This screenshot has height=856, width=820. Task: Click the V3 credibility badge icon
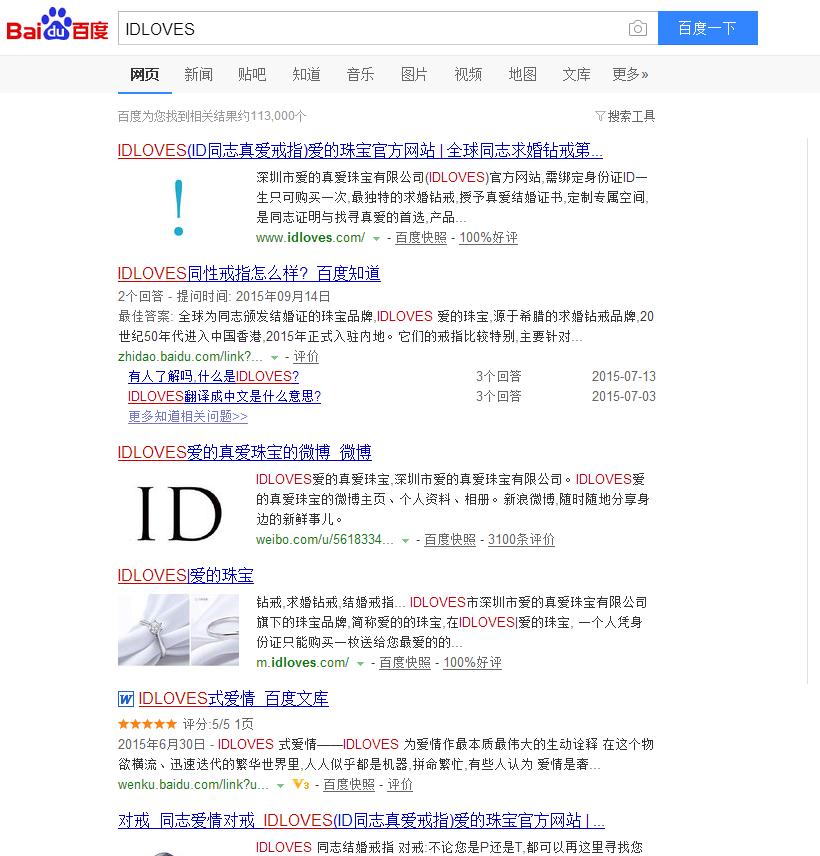tap(301, 784)
